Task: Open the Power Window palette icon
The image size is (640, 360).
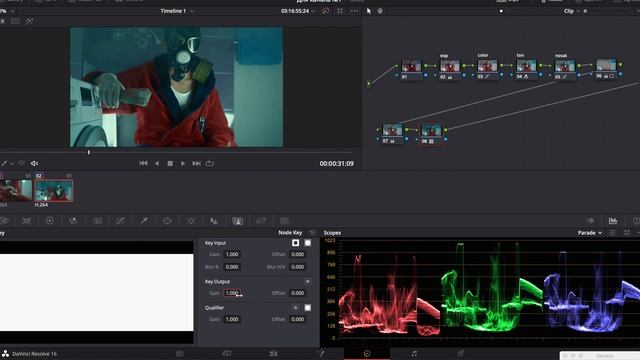Action: (167, 221)
